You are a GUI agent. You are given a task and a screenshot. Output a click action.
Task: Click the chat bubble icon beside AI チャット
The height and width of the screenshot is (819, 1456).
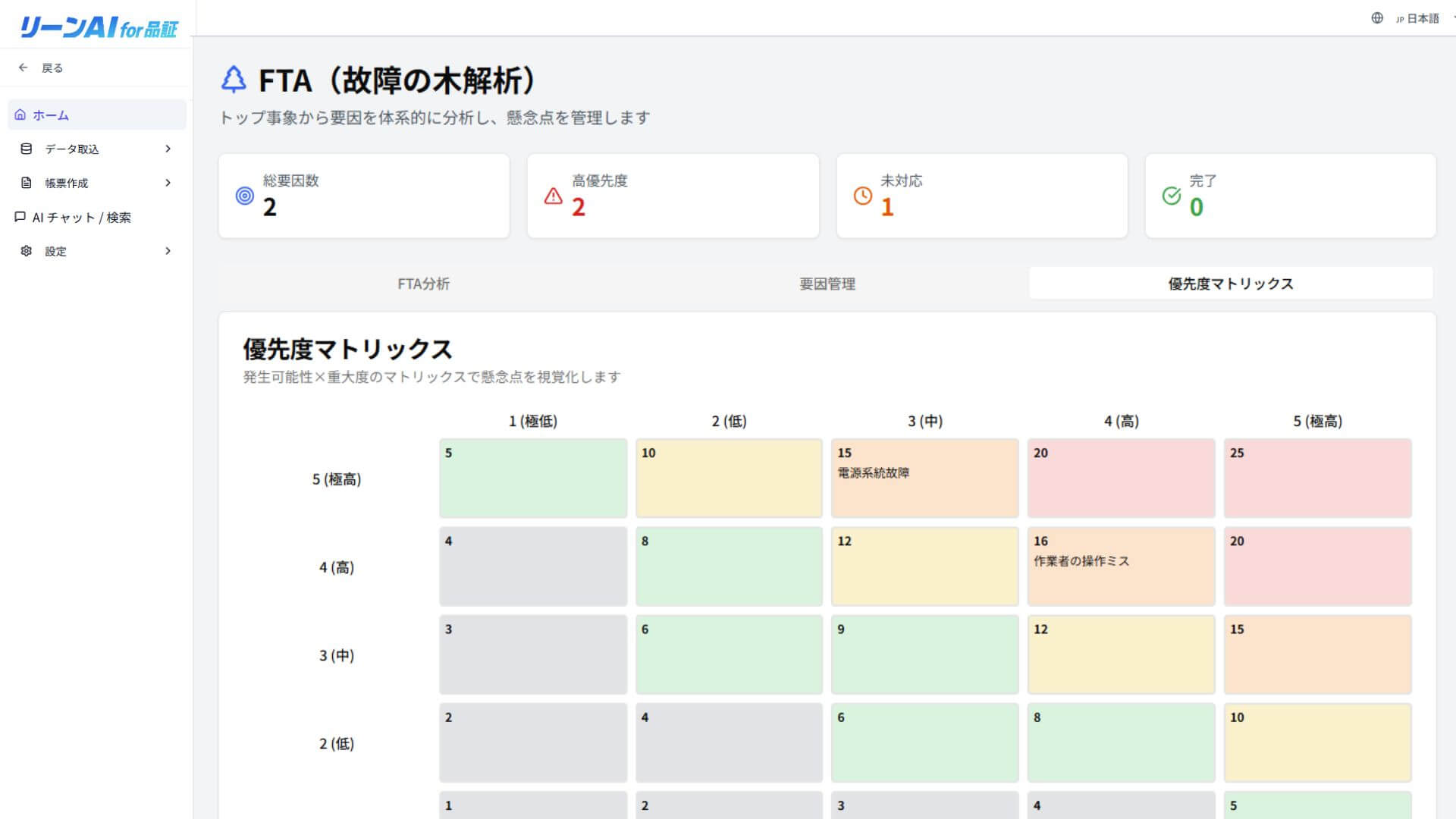(x=20, y=217)
